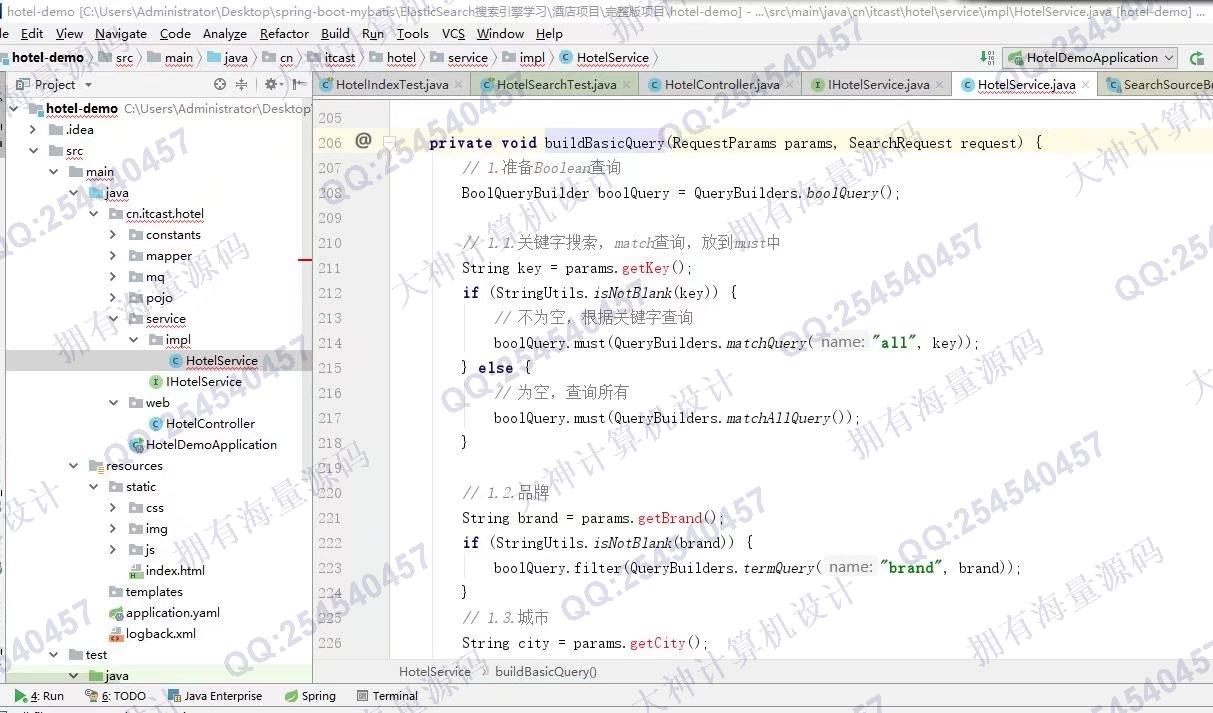Close the HotelIndexTest.java tab
This screenshot has width=1213, height=713.
pos(458,85)
